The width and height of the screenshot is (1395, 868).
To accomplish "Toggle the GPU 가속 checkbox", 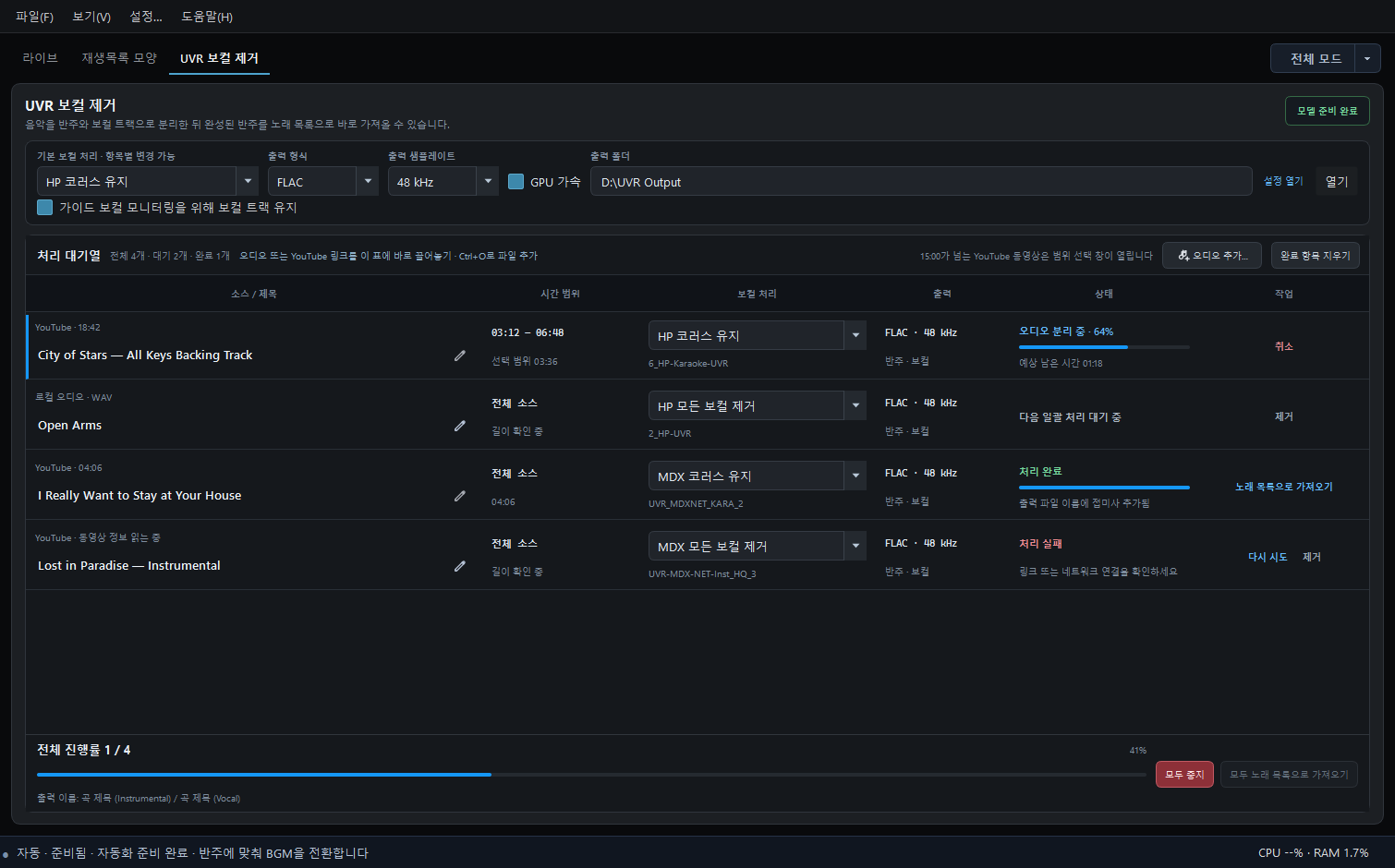I will (516, 182).
